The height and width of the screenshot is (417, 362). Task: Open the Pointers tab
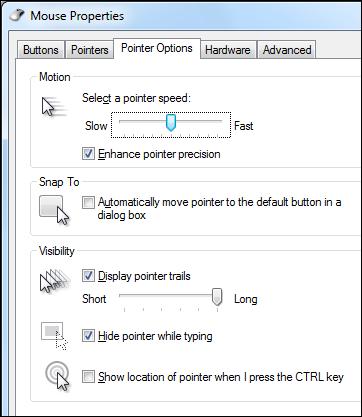[x=90, y=50]
